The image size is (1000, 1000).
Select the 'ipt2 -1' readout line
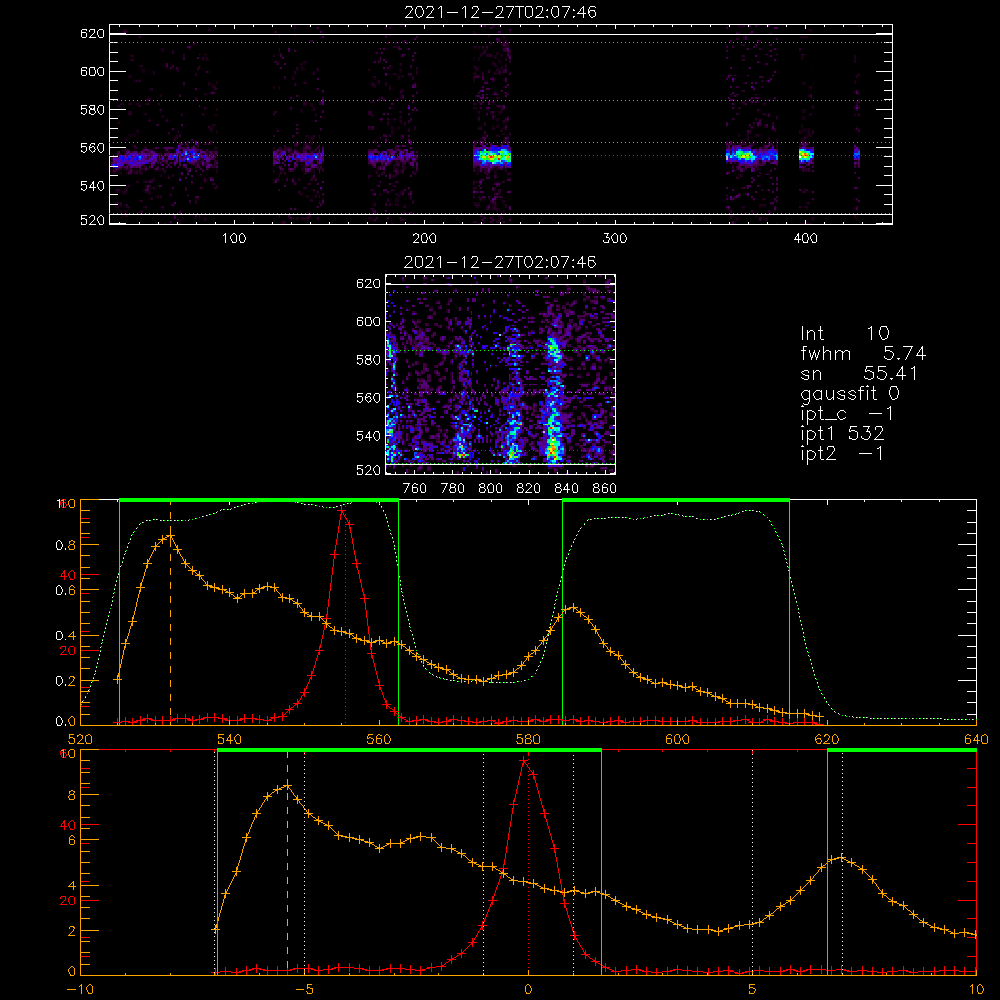[842, 453]
